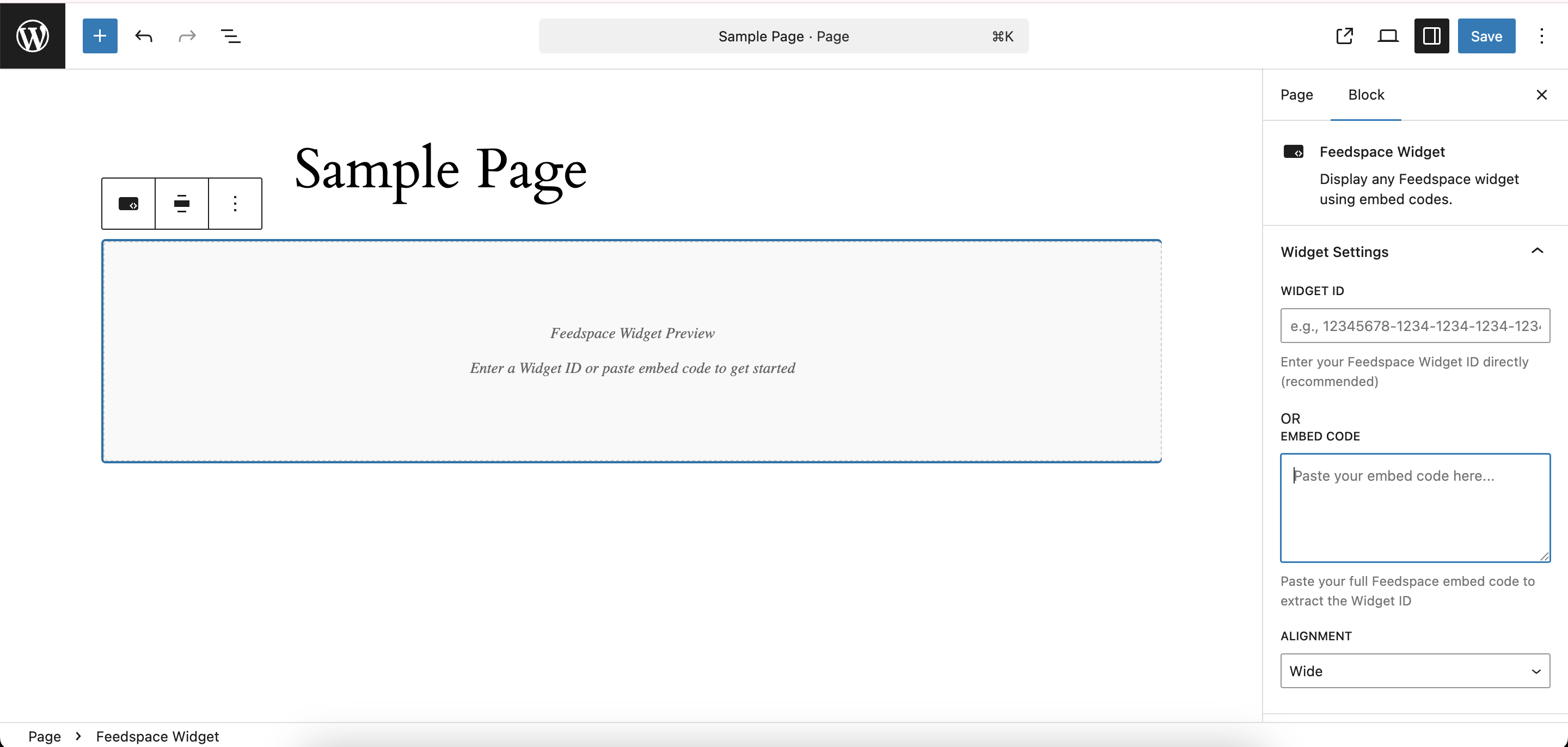Open the device preview laptop icon
1568x747 pixels.
[x=1388, y=36]
